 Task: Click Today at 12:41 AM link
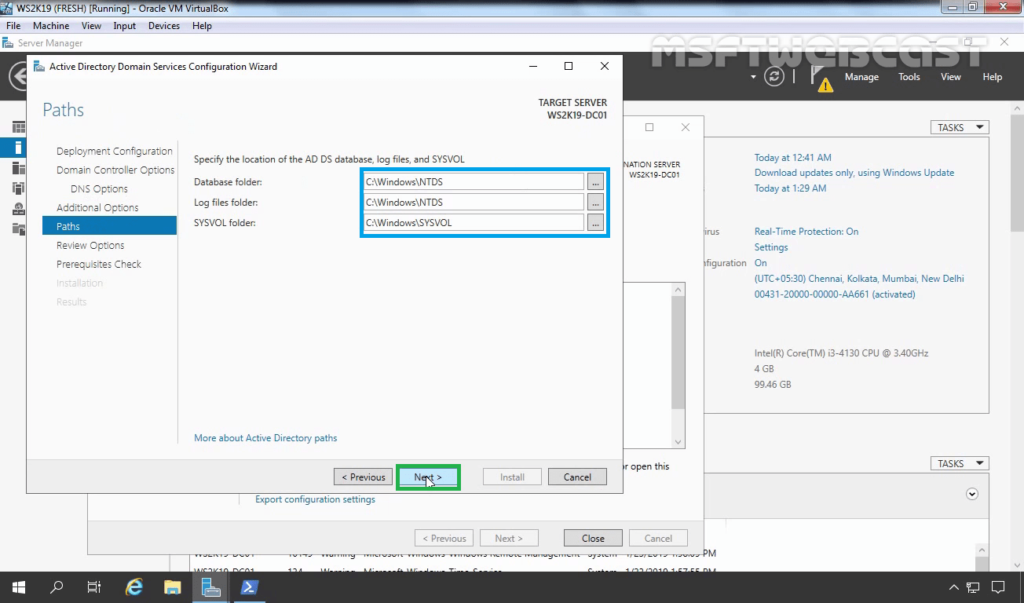[792, 157]
